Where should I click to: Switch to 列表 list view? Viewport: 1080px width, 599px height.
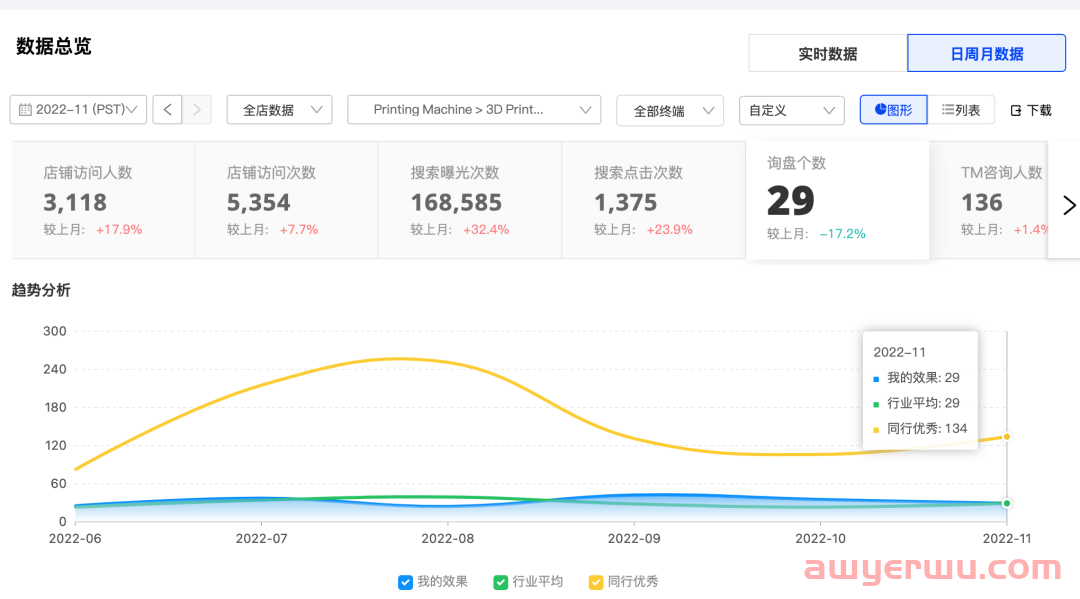pos(961,110)
